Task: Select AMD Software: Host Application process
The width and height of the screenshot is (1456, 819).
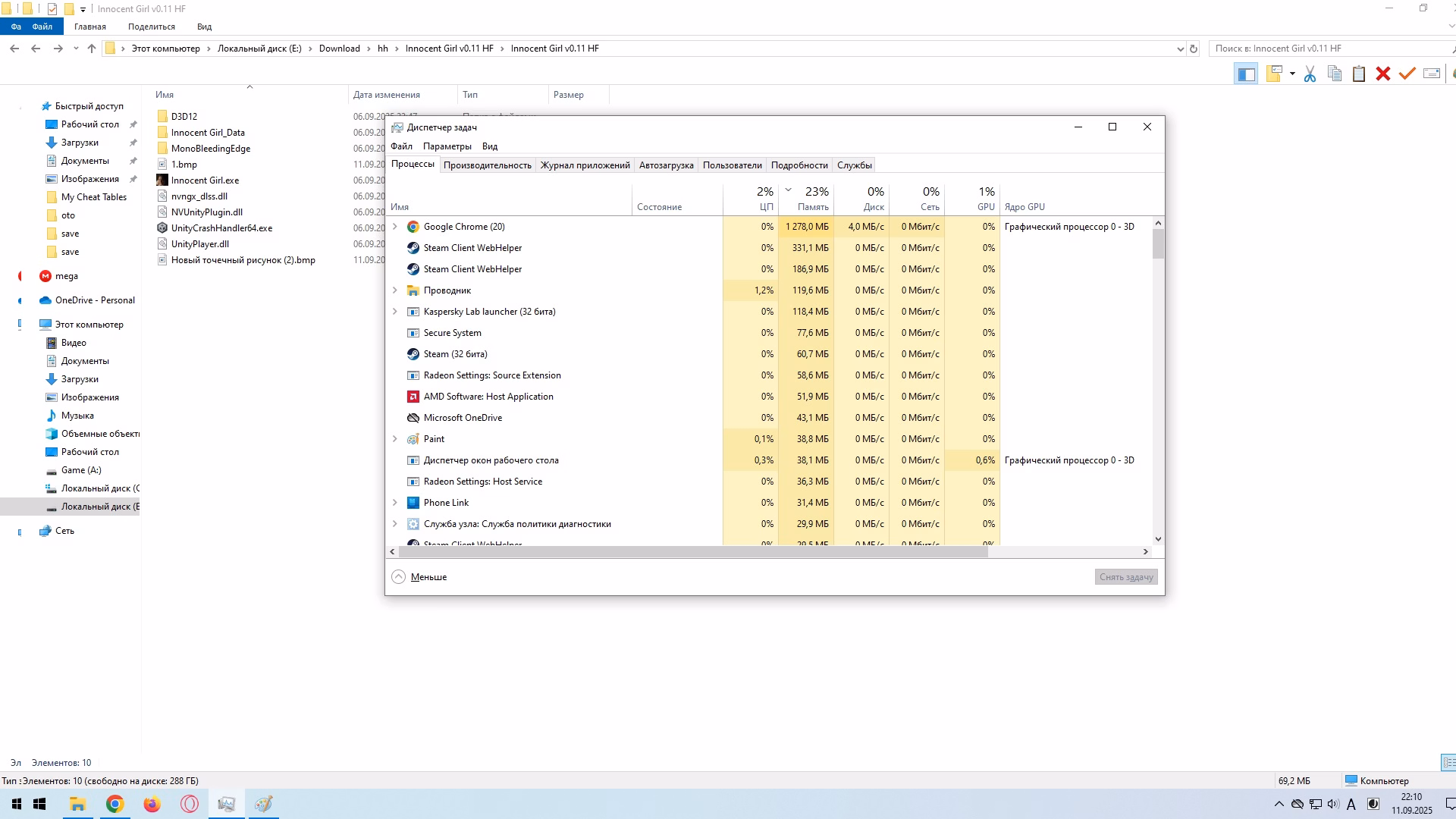Action: 769,397
